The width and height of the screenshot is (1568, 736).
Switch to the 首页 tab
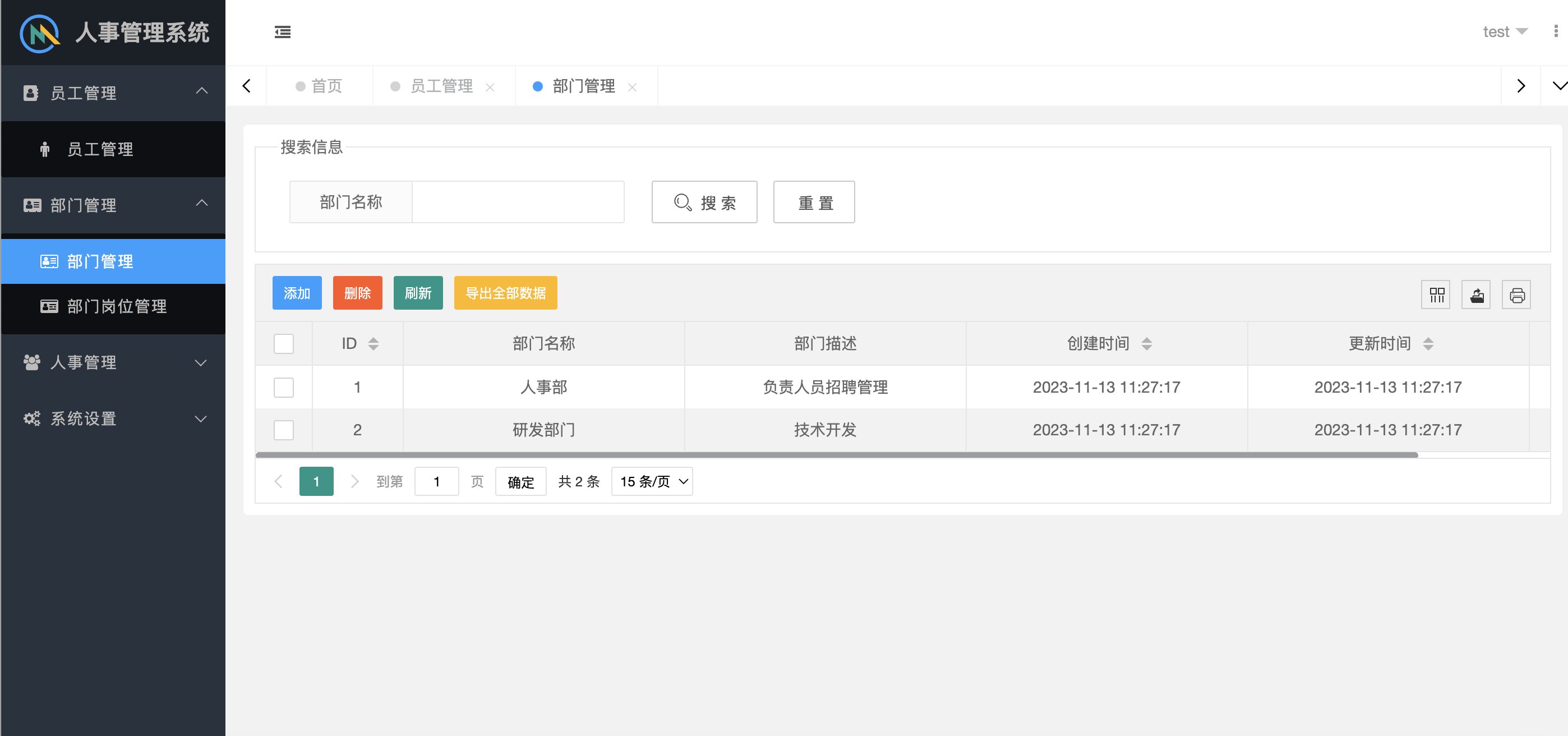[320, 86]
